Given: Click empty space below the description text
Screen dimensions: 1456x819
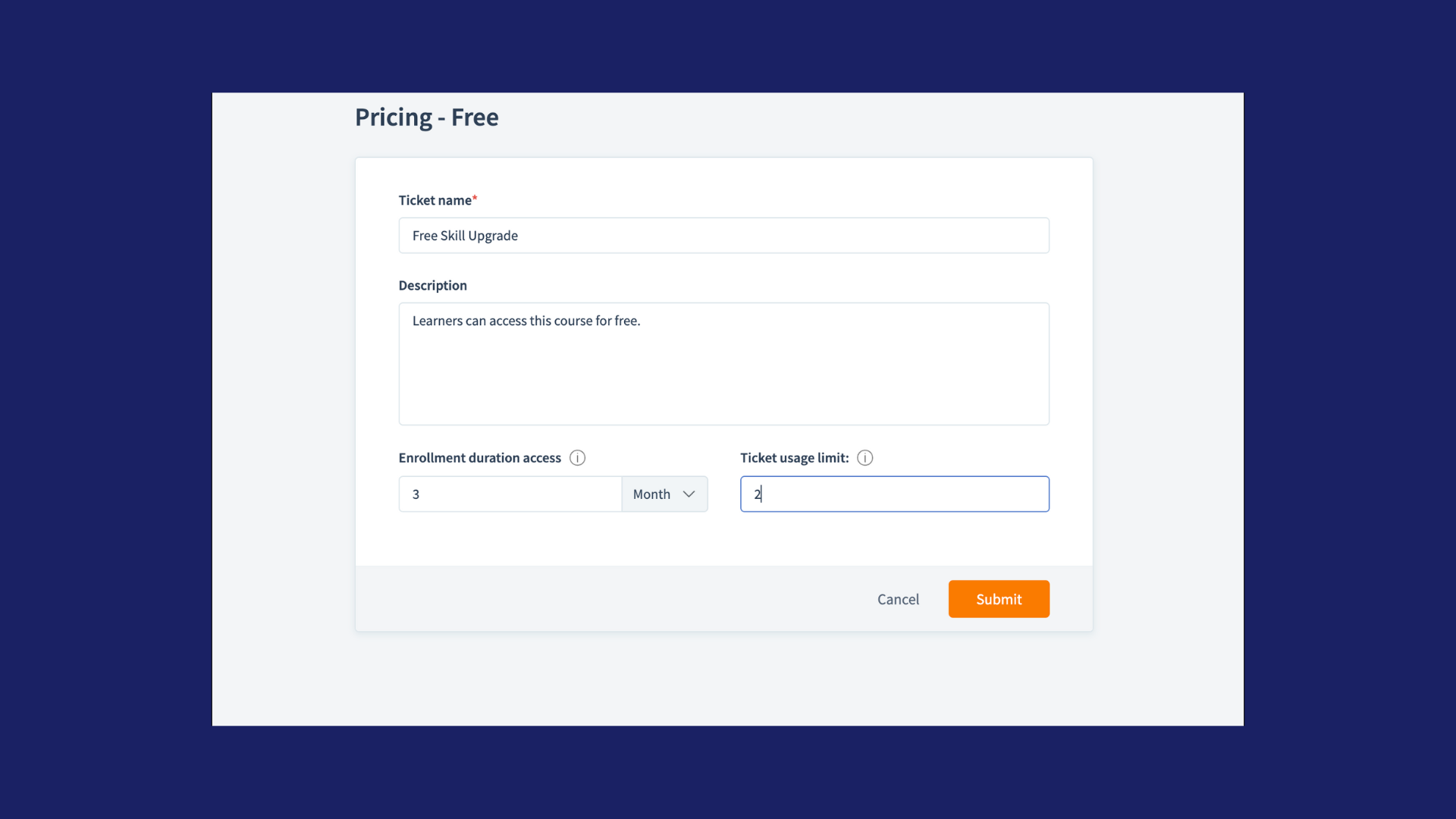Looking at the screenshot, I should [723, 379].
